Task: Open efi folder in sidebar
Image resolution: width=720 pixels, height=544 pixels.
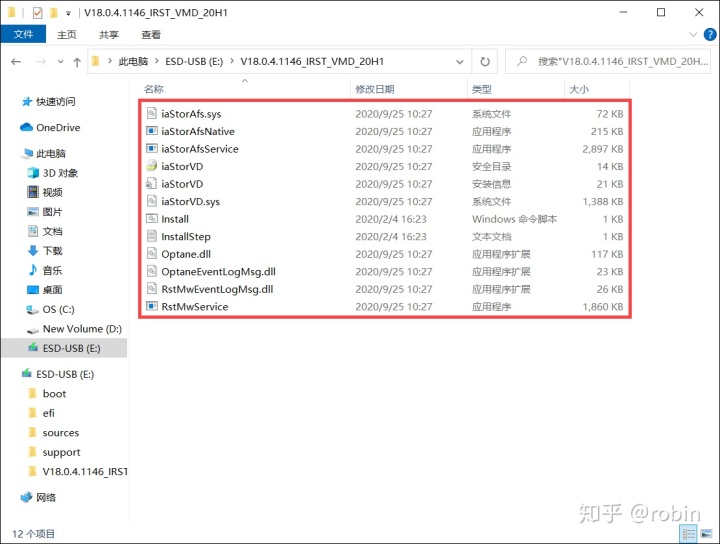Action: pyautogui.click(x=49, y=413)
